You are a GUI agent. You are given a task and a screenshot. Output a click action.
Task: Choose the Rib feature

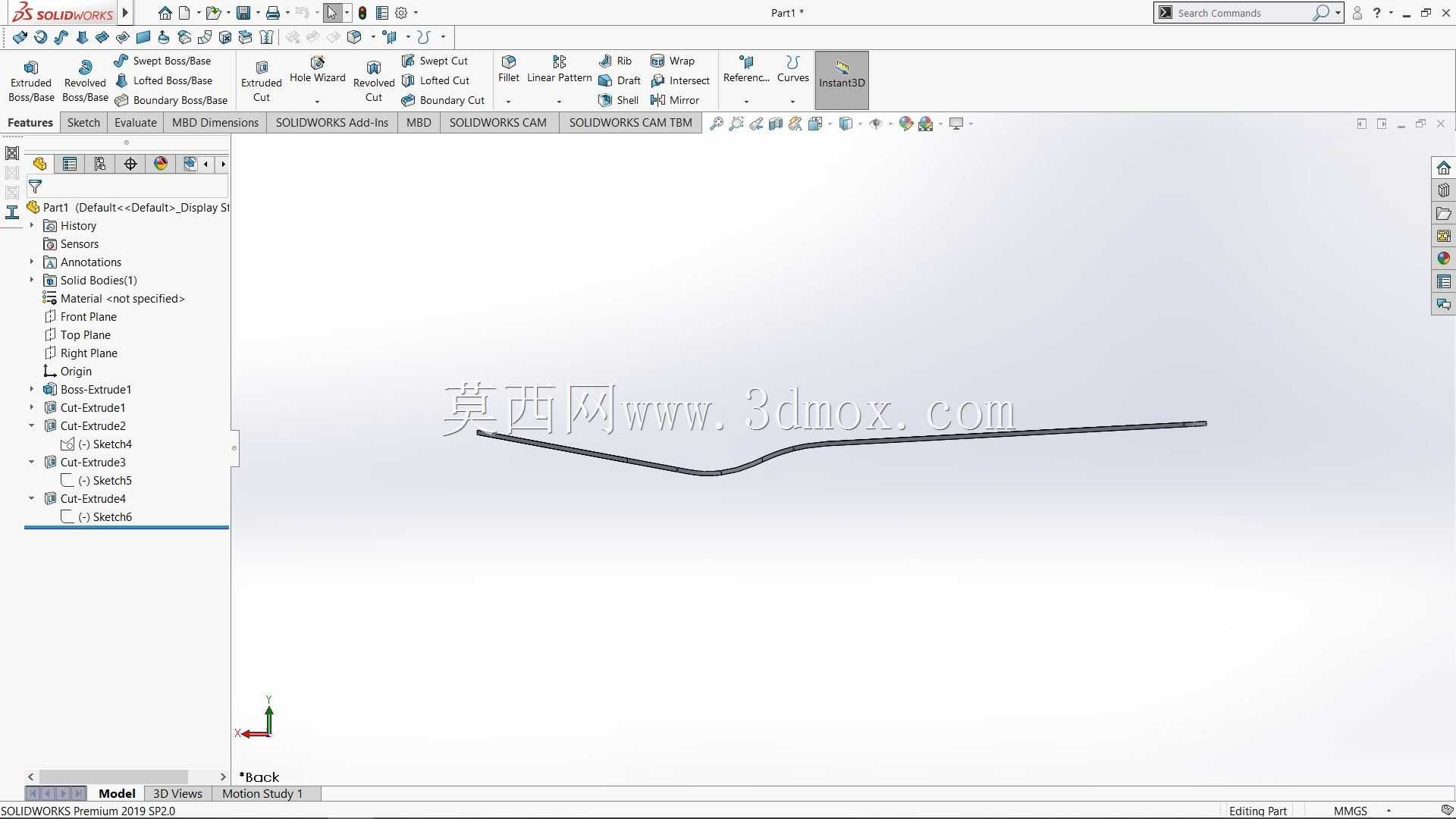click(x=615, y=61)
